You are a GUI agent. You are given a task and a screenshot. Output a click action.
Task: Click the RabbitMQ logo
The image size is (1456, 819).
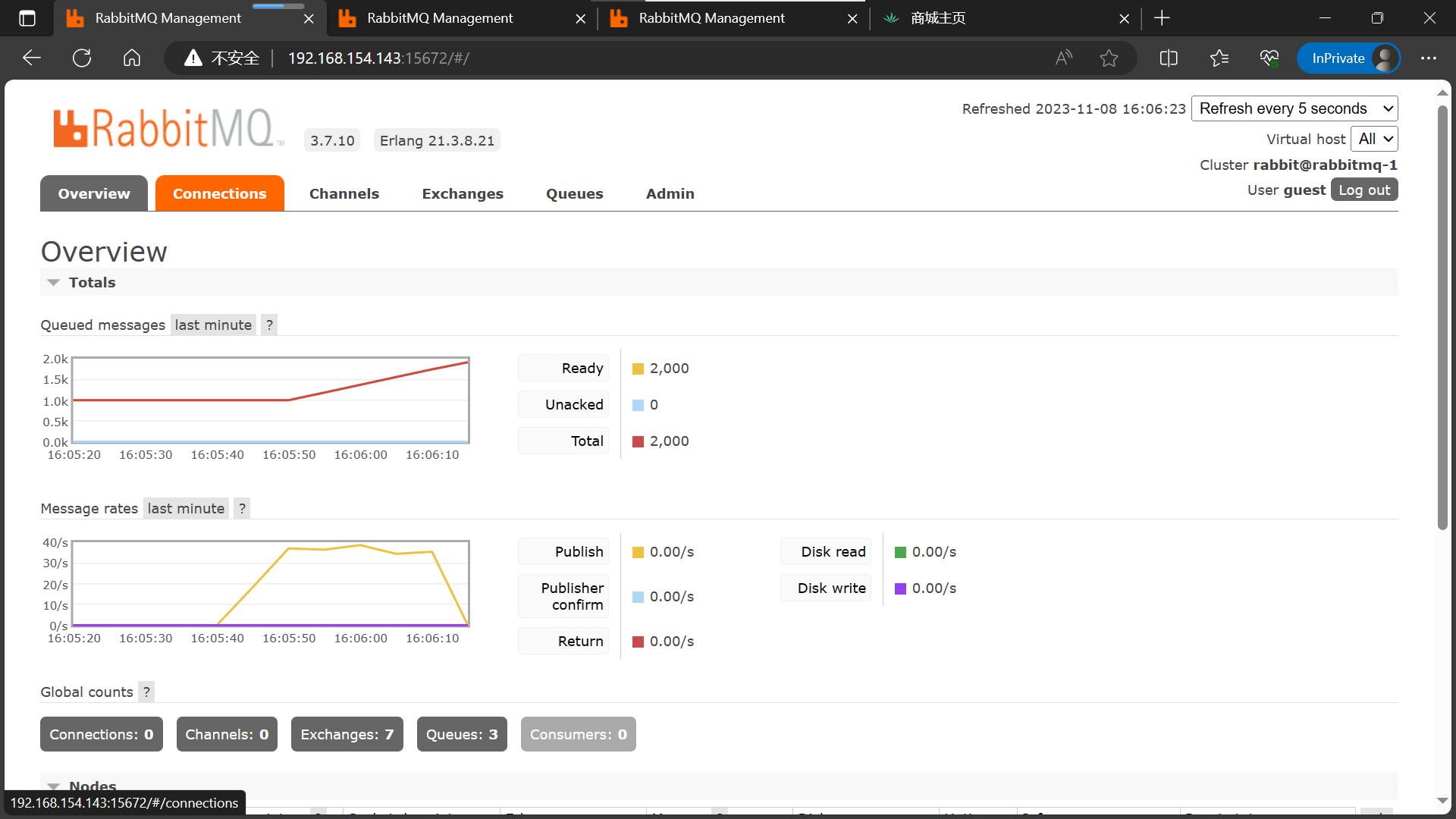(168, 127)
